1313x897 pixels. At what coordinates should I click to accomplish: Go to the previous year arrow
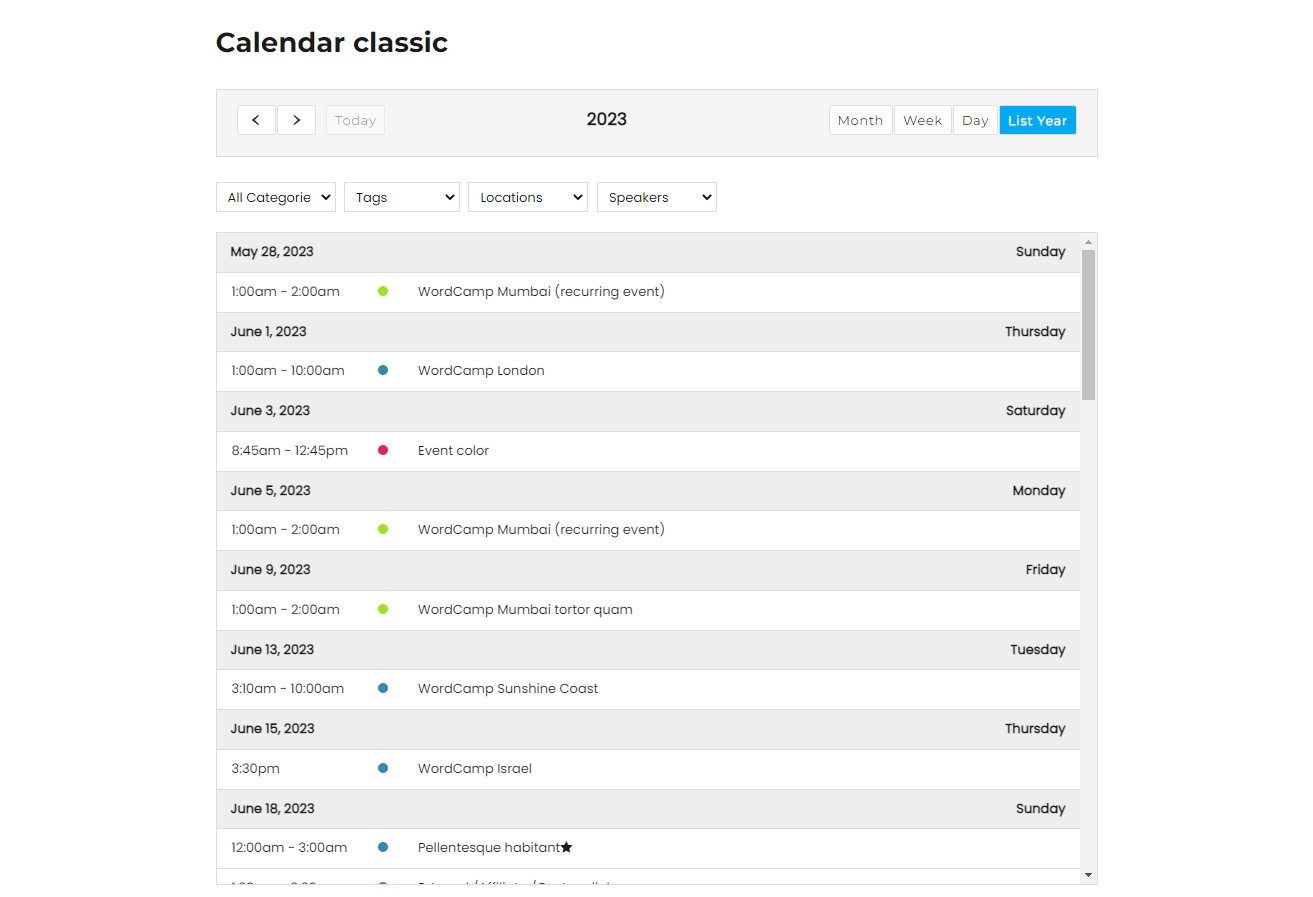click(x=256, y=120)
